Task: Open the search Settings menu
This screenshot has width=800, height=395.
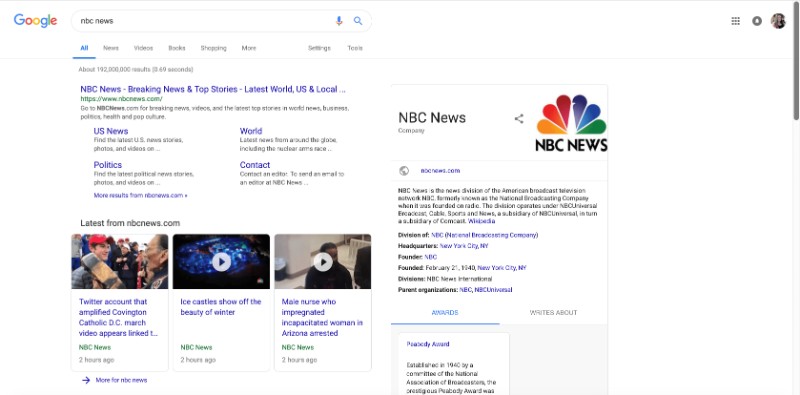Action: pyautogui.click(x=319, y=48)
